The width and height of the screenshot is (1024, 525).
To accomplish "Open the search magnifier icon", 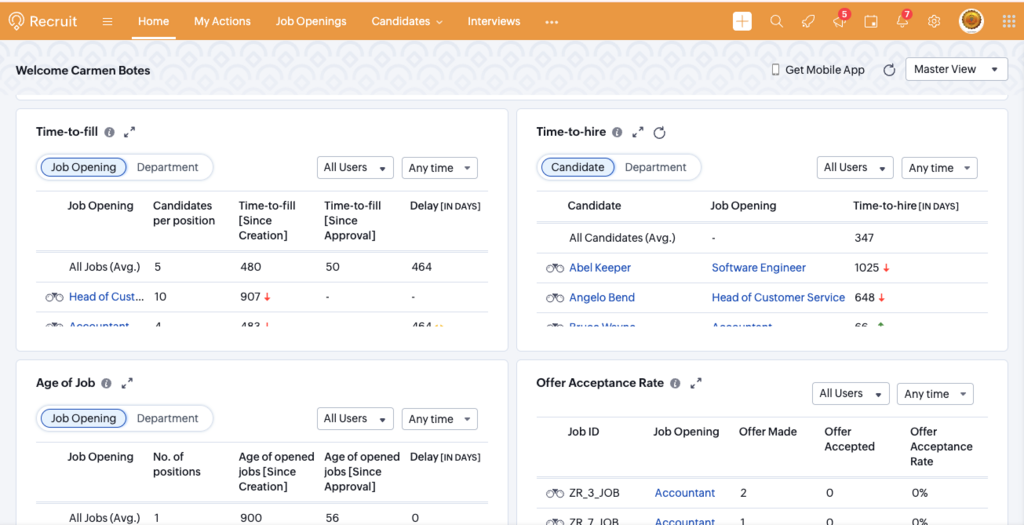I will (x=776, y=21).
